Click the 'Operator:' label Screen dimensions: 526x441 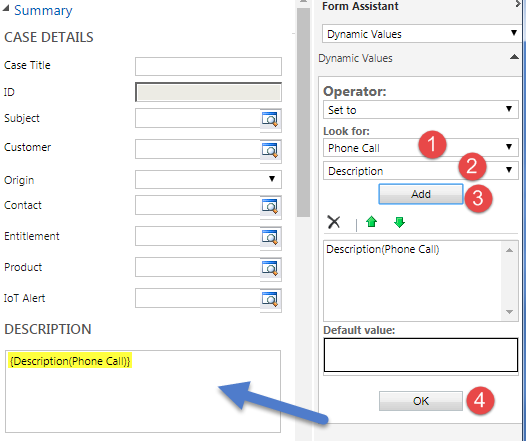(x=355, y=91)
